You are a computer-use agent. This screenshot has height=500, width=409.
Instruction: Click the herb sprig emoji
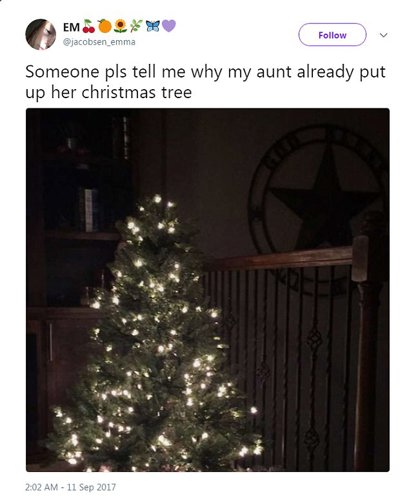tap(136, 26)
